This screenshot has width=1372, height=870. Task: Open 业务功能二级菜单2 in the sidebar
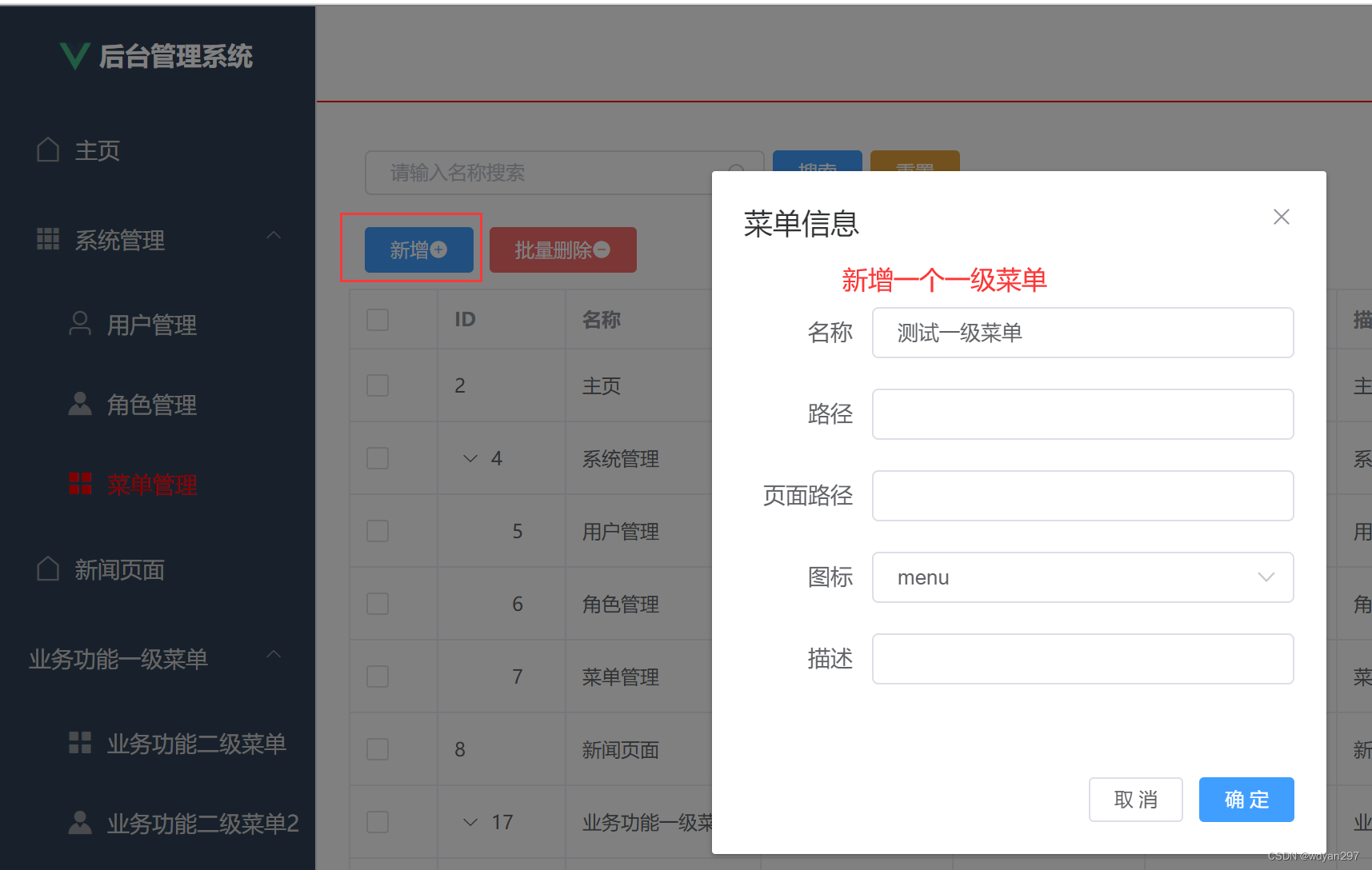(203, 823)
